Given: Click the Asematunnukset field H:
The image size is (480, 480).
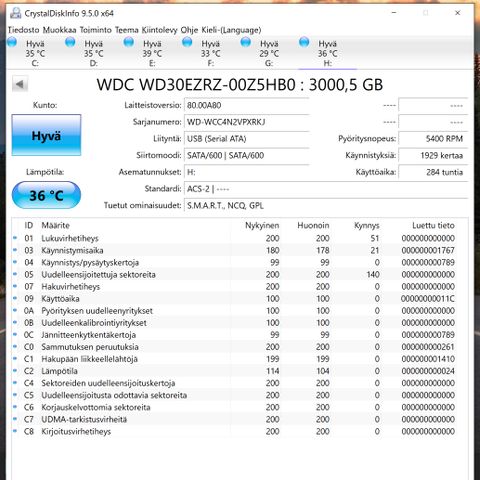Looking at the screenshot, I should 247,172.
